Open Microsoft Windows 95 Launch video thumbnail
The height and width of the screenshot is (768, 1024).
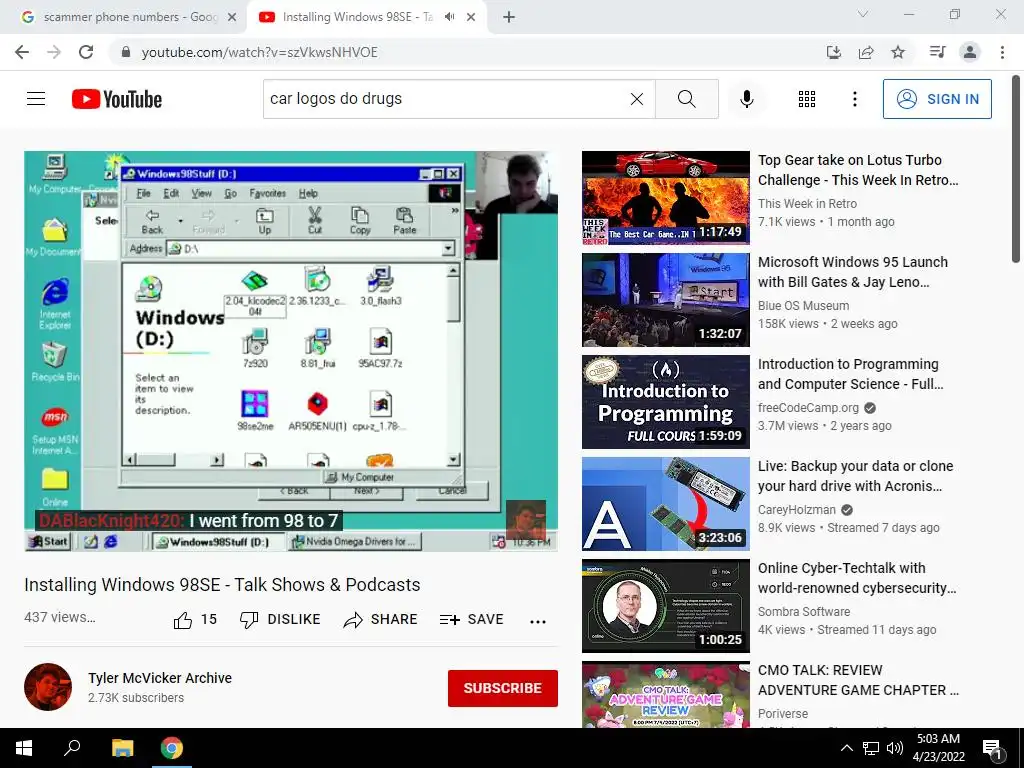[665, 300]
